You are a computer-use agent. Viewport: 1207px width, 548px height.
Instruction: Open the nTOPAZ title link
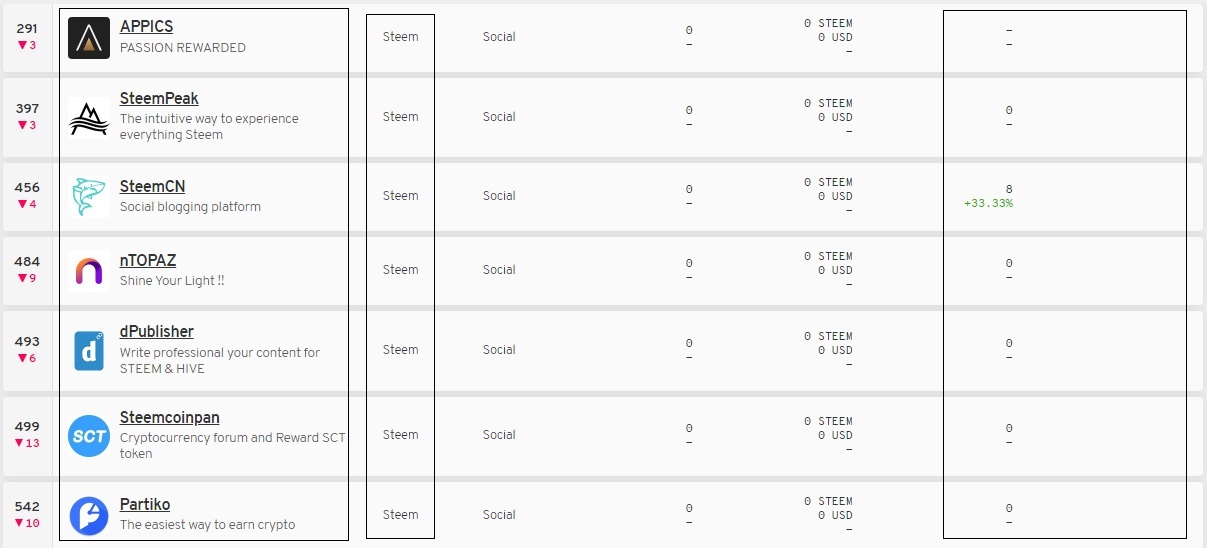[148, 261]
